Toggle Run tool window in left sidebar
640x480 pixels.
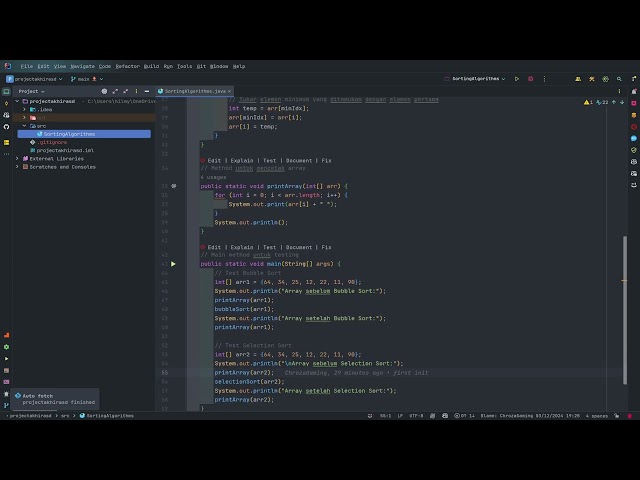point(6,359)
